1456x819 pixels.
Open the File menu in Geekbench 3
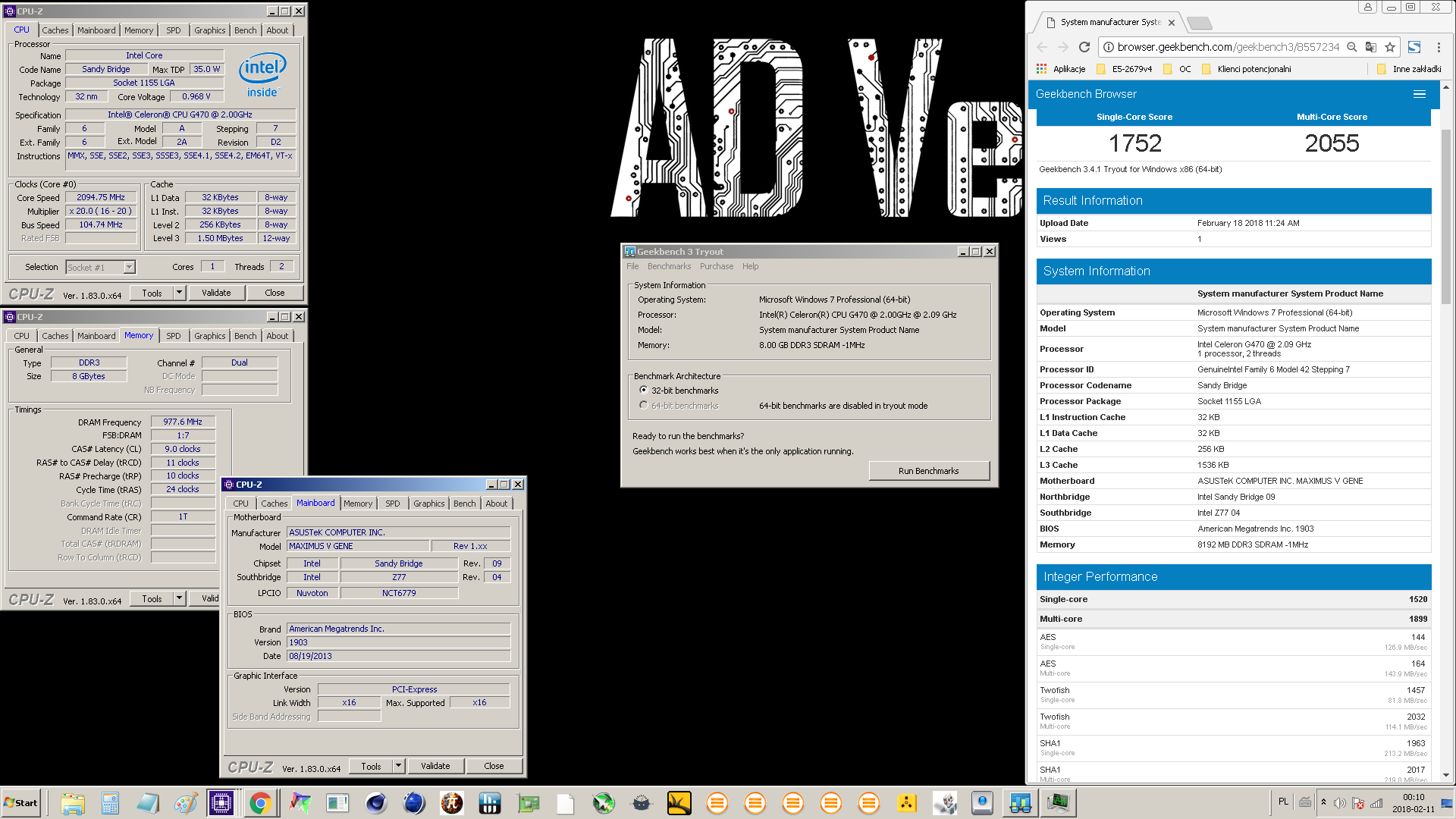coord(632,266)
